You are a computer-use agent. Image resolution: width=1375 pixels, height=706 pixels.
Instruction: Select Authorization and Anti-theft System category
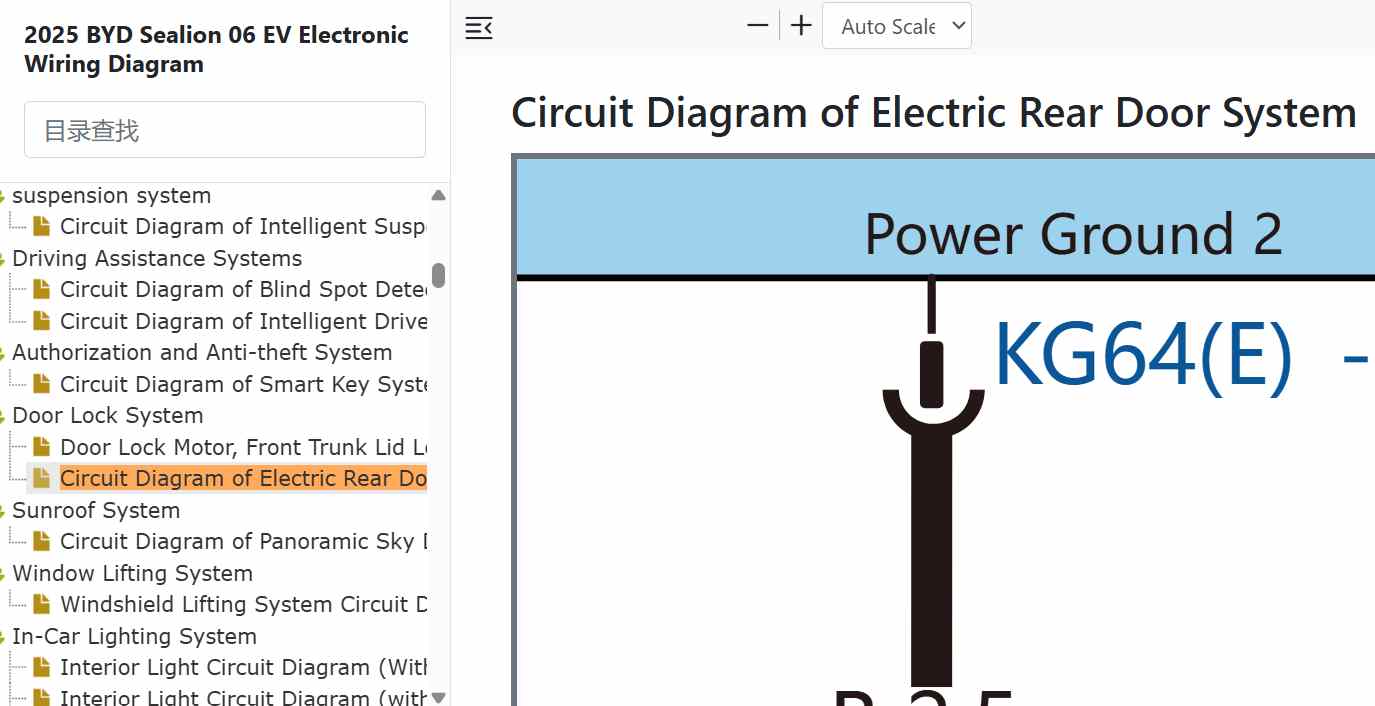(202, 352)
